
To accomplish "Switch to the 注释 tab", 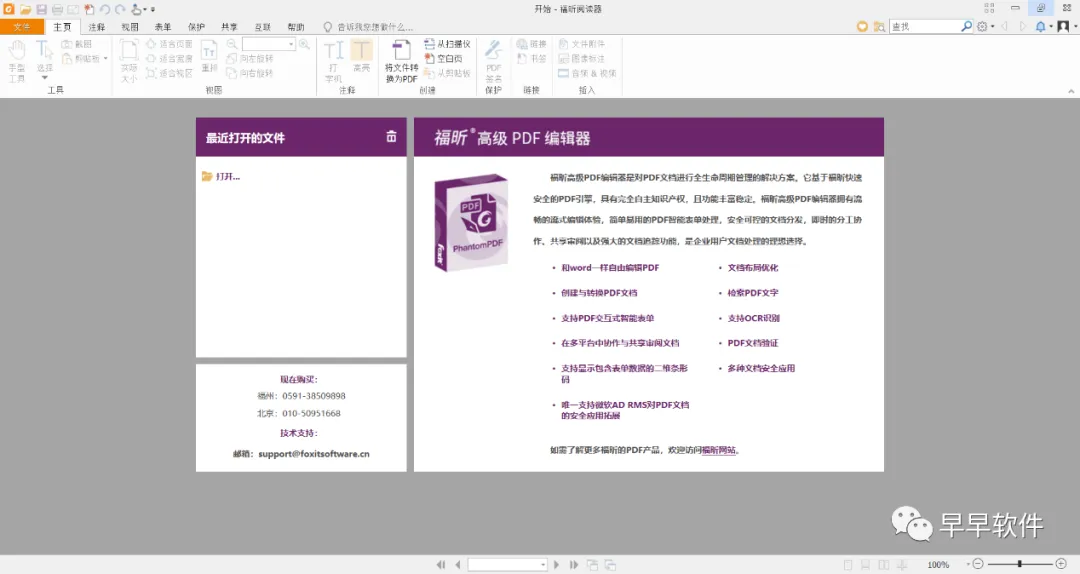I will tap(96, 27).
